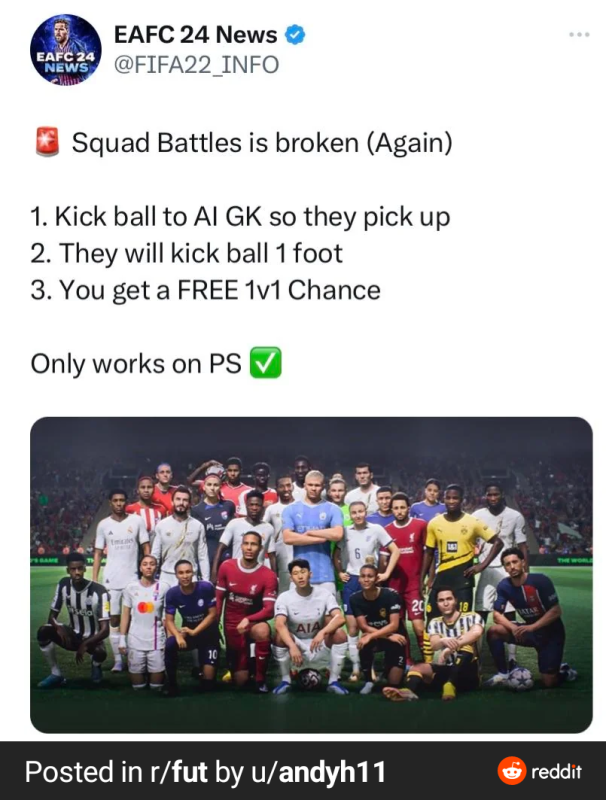Click the 'They will kick ball 1 foot' line
Image resolution: width=606 pixels, height=800 pixels.
tap(186, 254)
